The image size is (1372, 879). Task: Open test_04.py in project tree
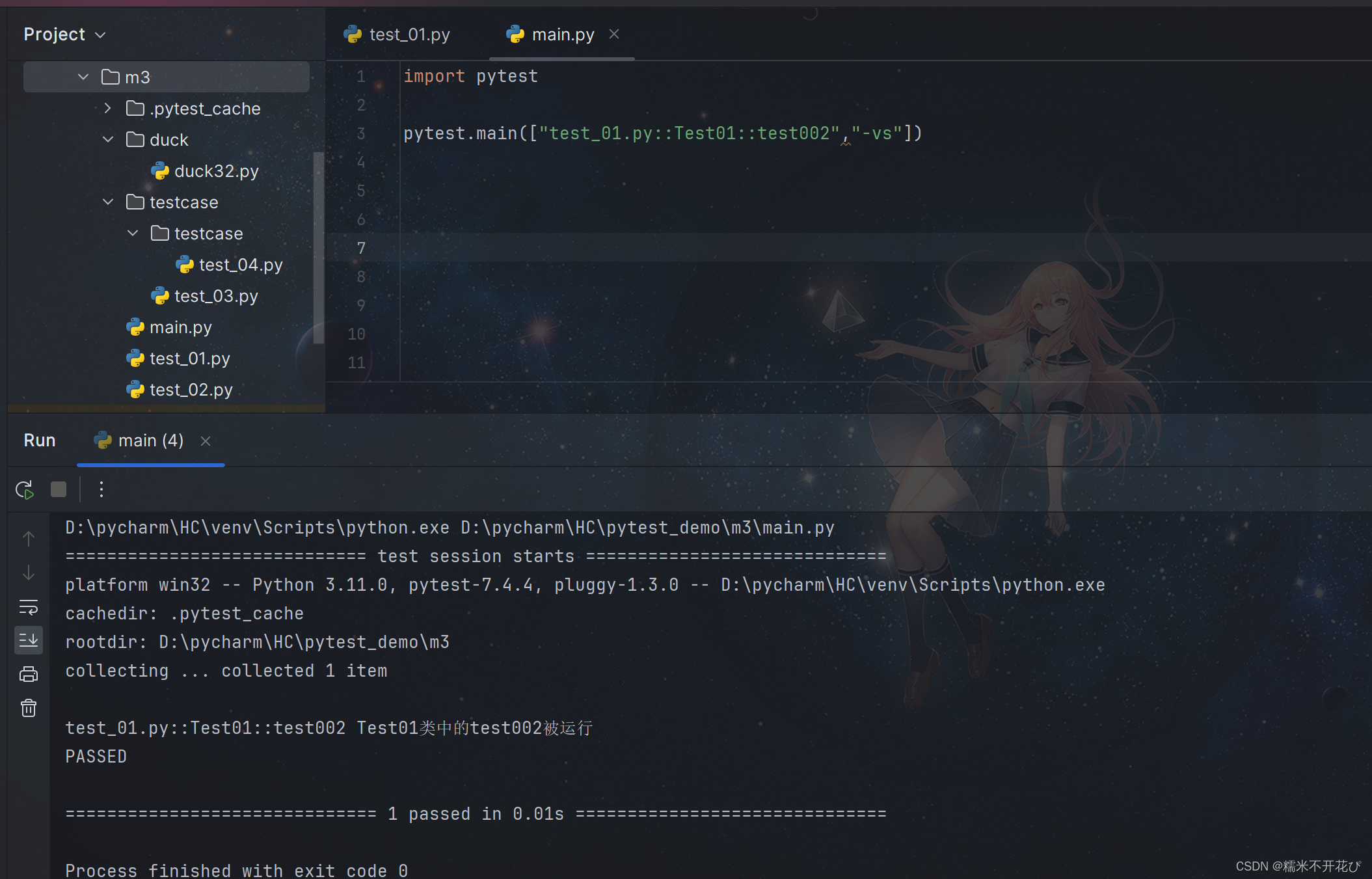[240, 265]
